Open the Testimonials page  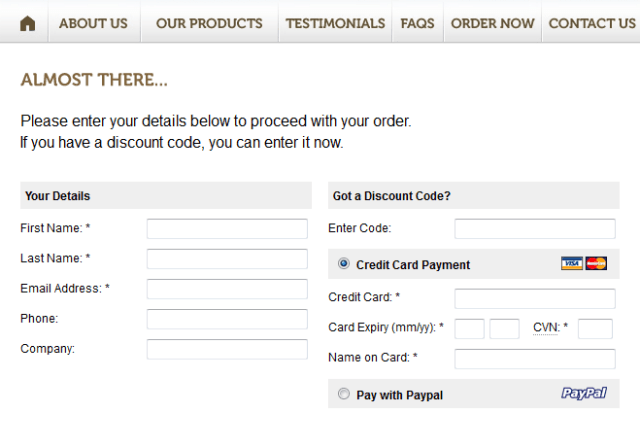click(x=335, y=23)
